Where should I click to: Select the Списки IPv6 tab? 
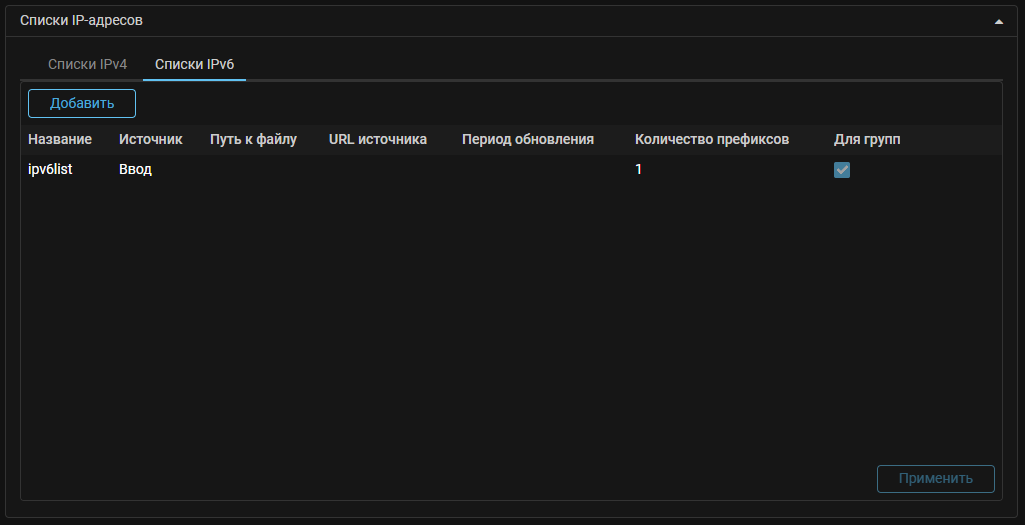pos(194,64)
